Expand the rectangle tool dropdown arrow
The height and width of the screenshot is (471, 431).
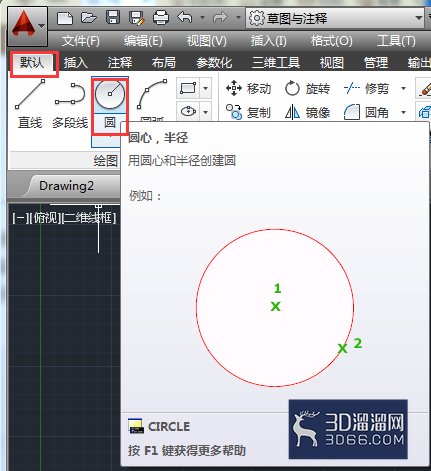coord(206,88)
